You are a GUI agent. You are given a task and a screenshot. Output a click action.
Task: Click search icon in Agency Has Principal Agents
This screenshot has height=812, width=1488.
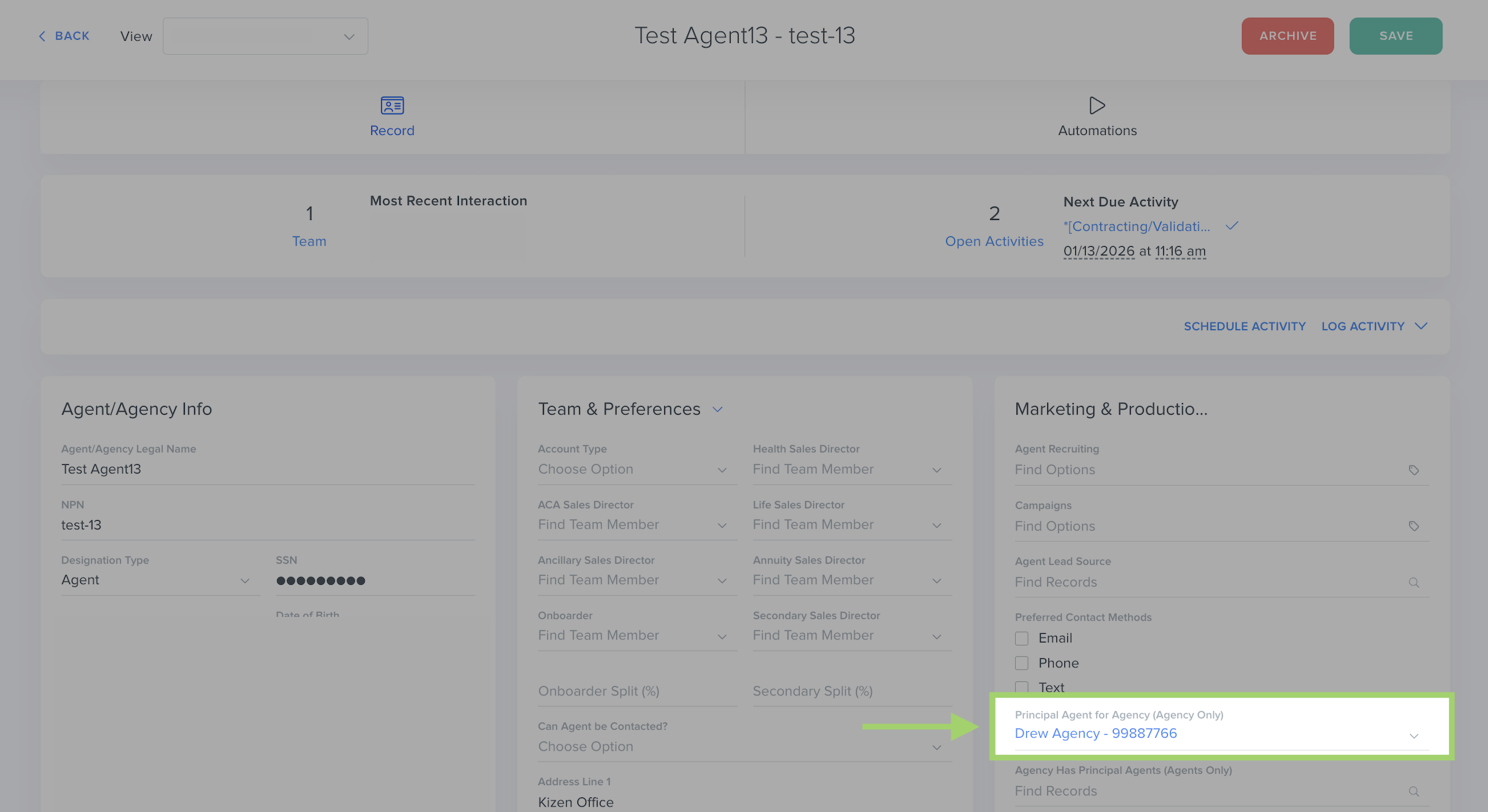[1413, 791]
